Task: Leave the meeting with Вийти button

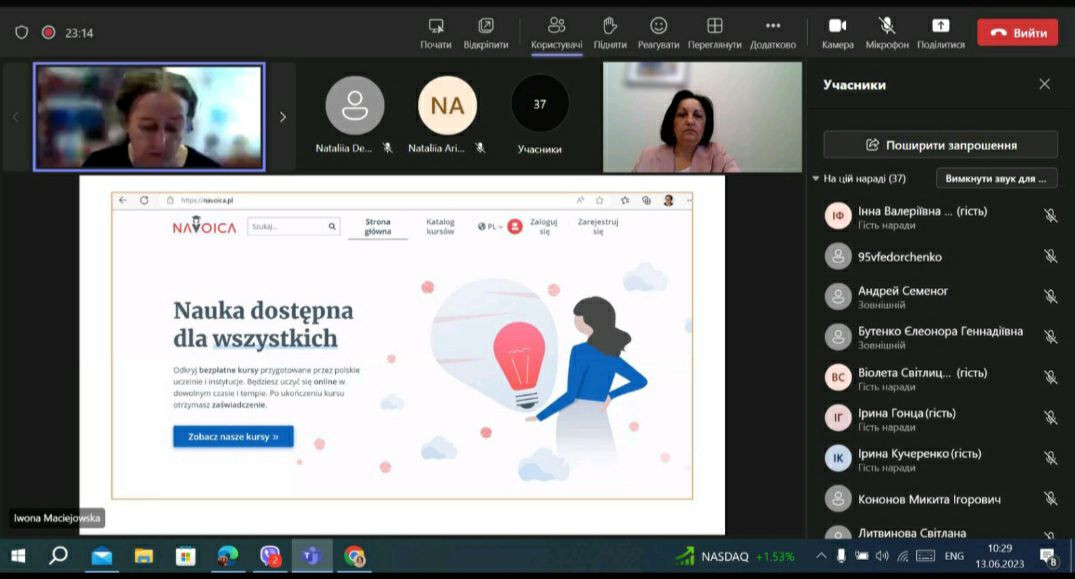Action: point(1017,32)
